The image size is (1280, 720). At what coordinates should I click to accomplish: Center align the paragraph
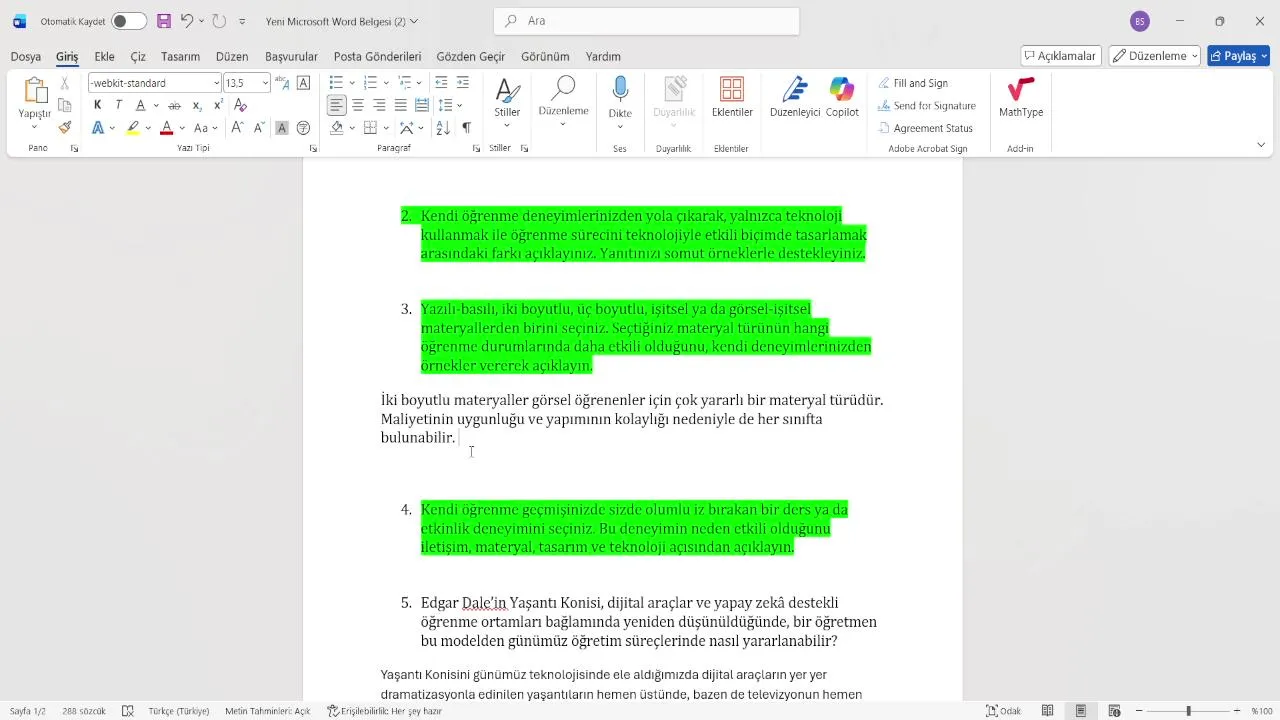click(358, 105)
